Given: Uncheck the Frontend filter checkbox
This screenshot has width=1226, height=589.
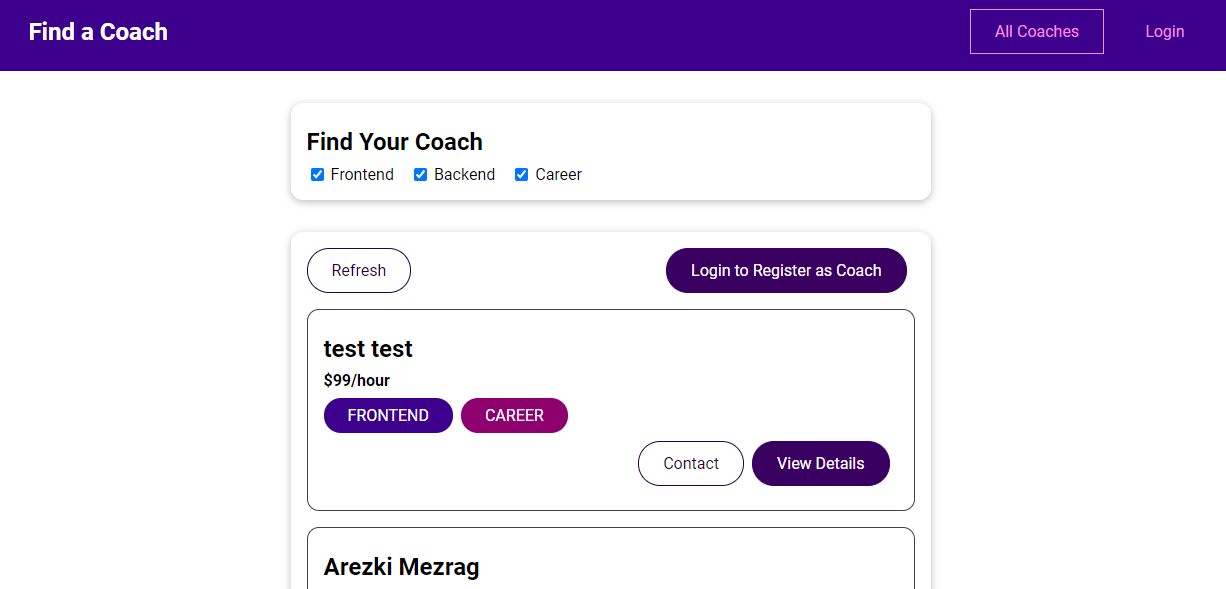Looking at the screenshot, I should point(318,175).
